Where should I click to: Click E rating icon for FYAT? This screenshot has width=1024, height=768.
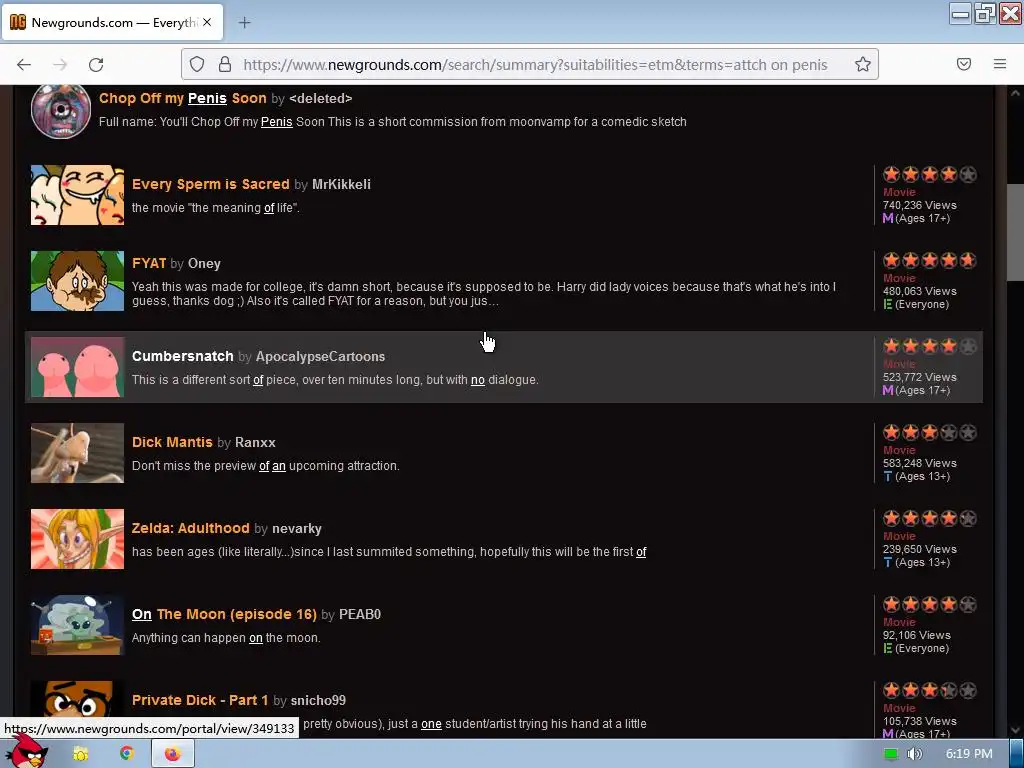888,304
